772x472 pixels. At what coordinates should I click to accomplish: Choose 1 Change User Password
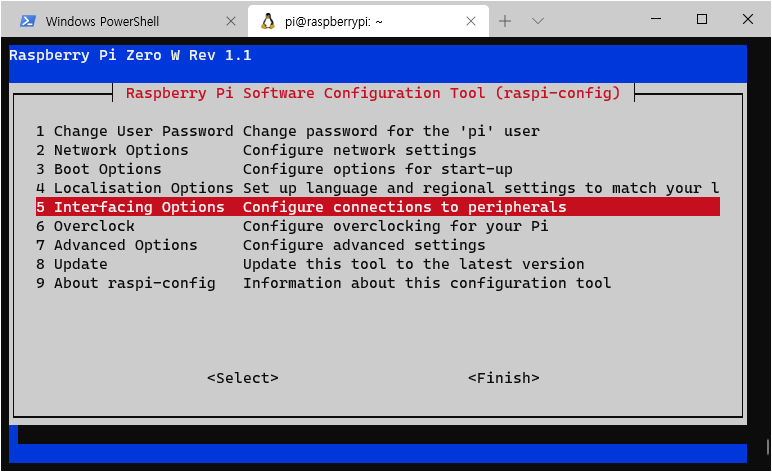pyautogui.click(x=378, y=131)
